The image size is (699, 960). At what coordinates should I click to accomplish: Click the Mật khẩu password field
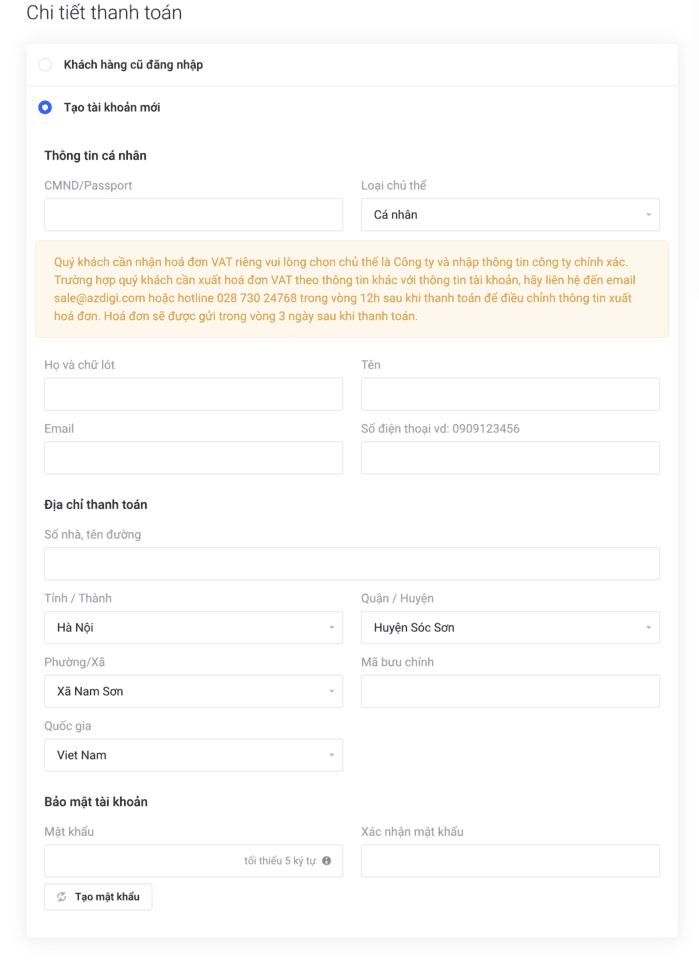140,861
